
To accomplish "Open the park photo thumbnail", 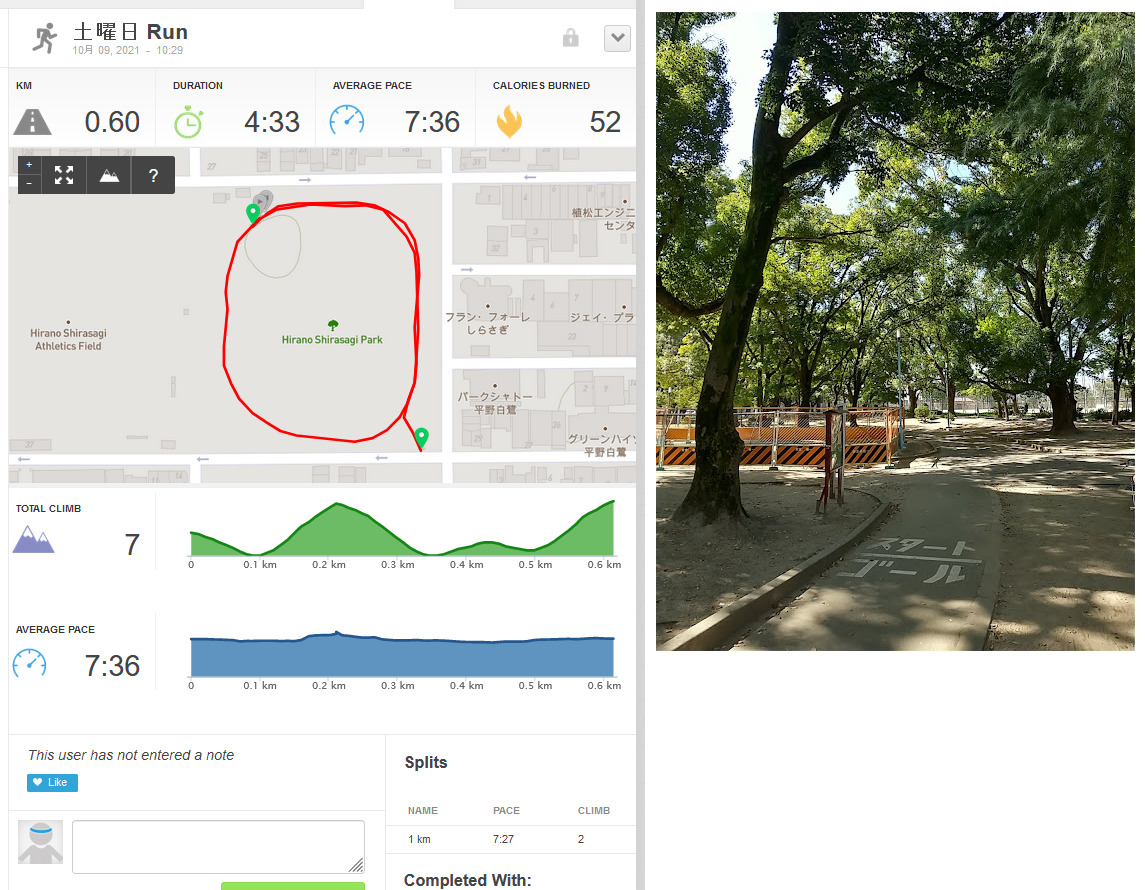I will tap(895, 331).
